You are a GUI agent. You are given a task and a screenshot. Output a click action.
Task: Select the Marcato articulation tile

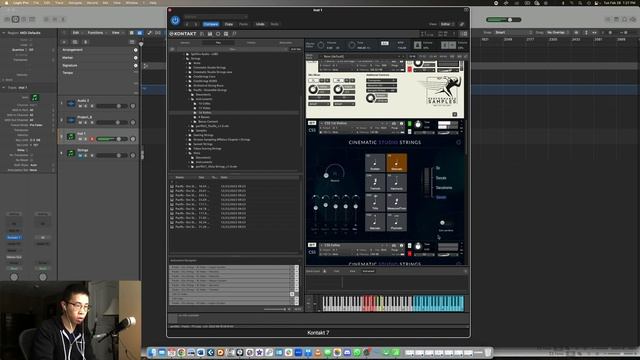(x=375, y=222)
